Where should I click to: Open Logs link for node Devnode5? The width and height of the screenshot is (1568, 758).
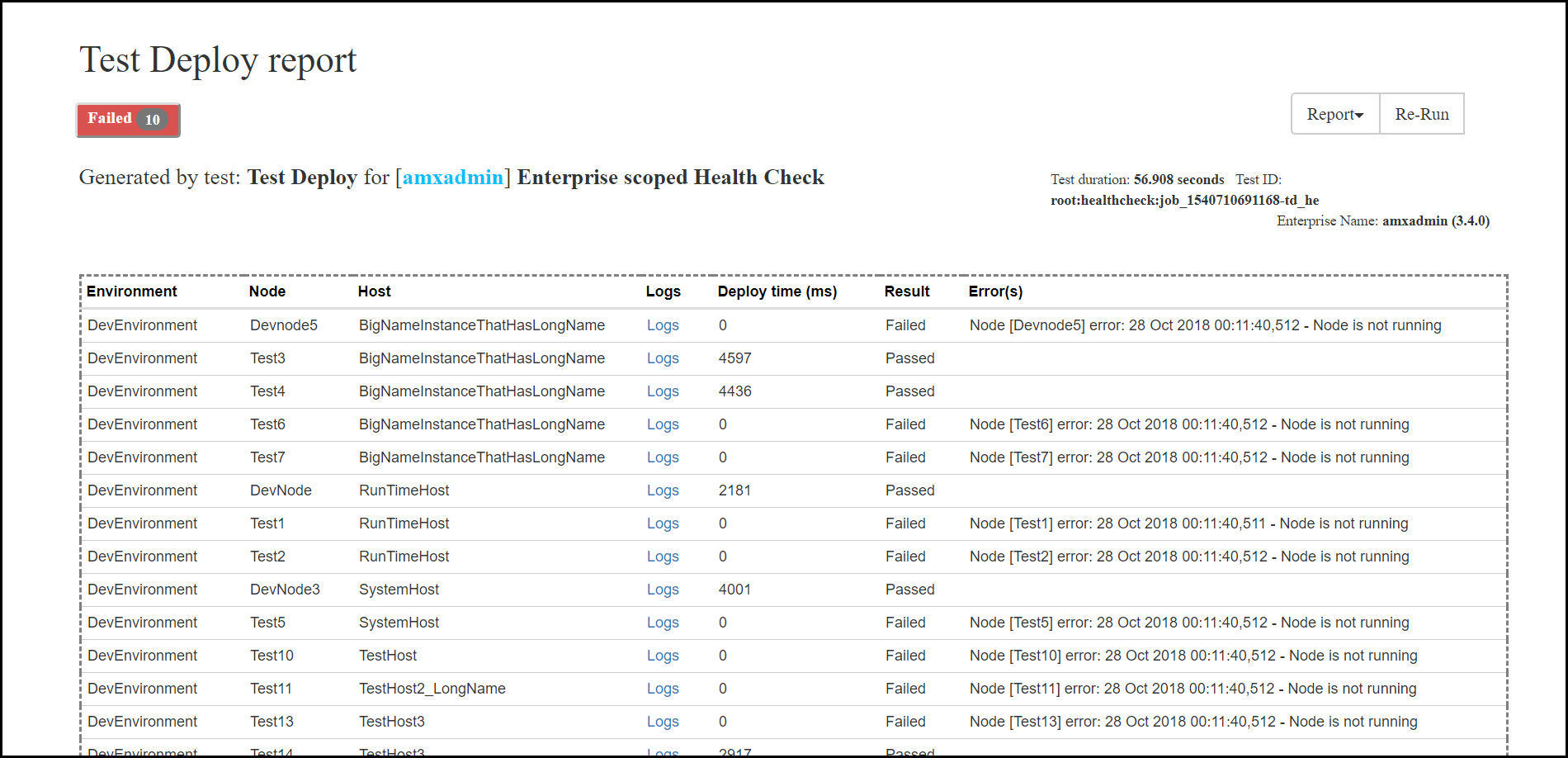(663, 325)
